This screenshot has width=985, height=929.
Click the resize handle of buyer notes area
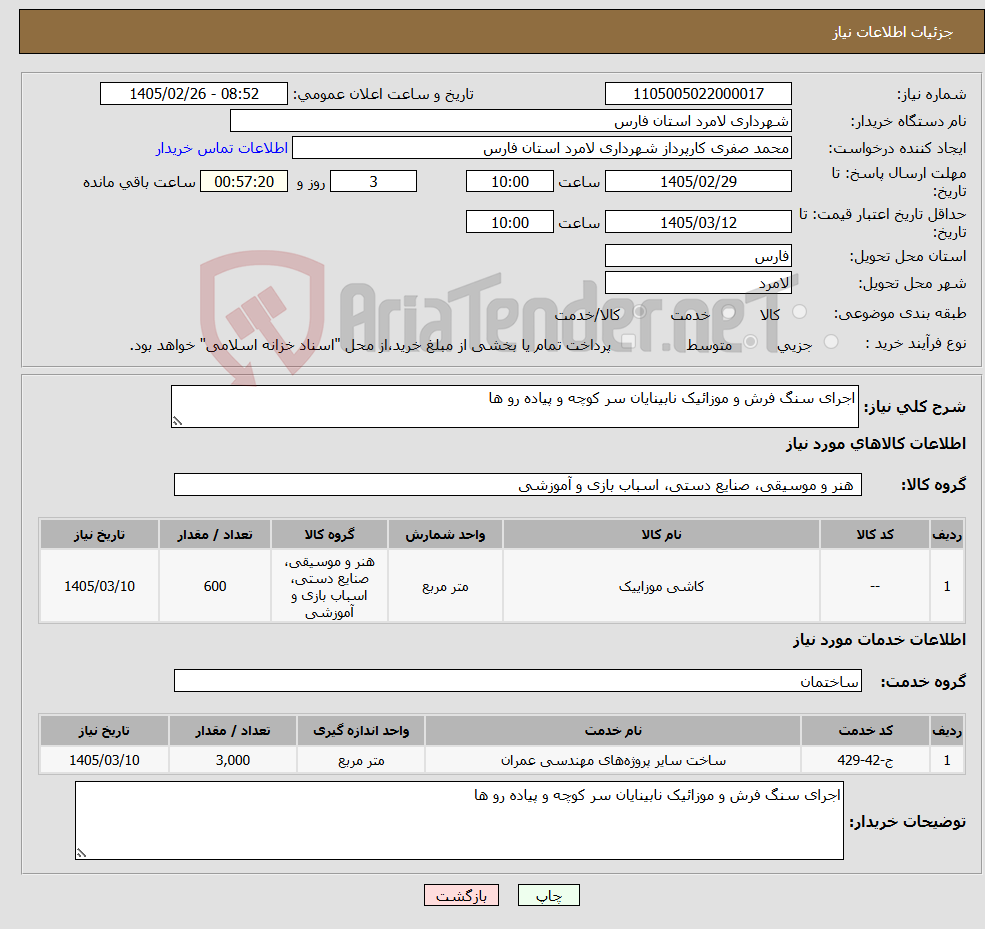[x=81, y=853]
